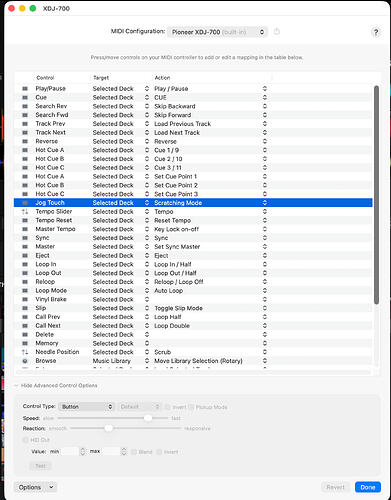The width and height of the screenshot is (391, 500).
Task: Click the slider icon beside Tempo Slider
Action: tap(25, 212)
